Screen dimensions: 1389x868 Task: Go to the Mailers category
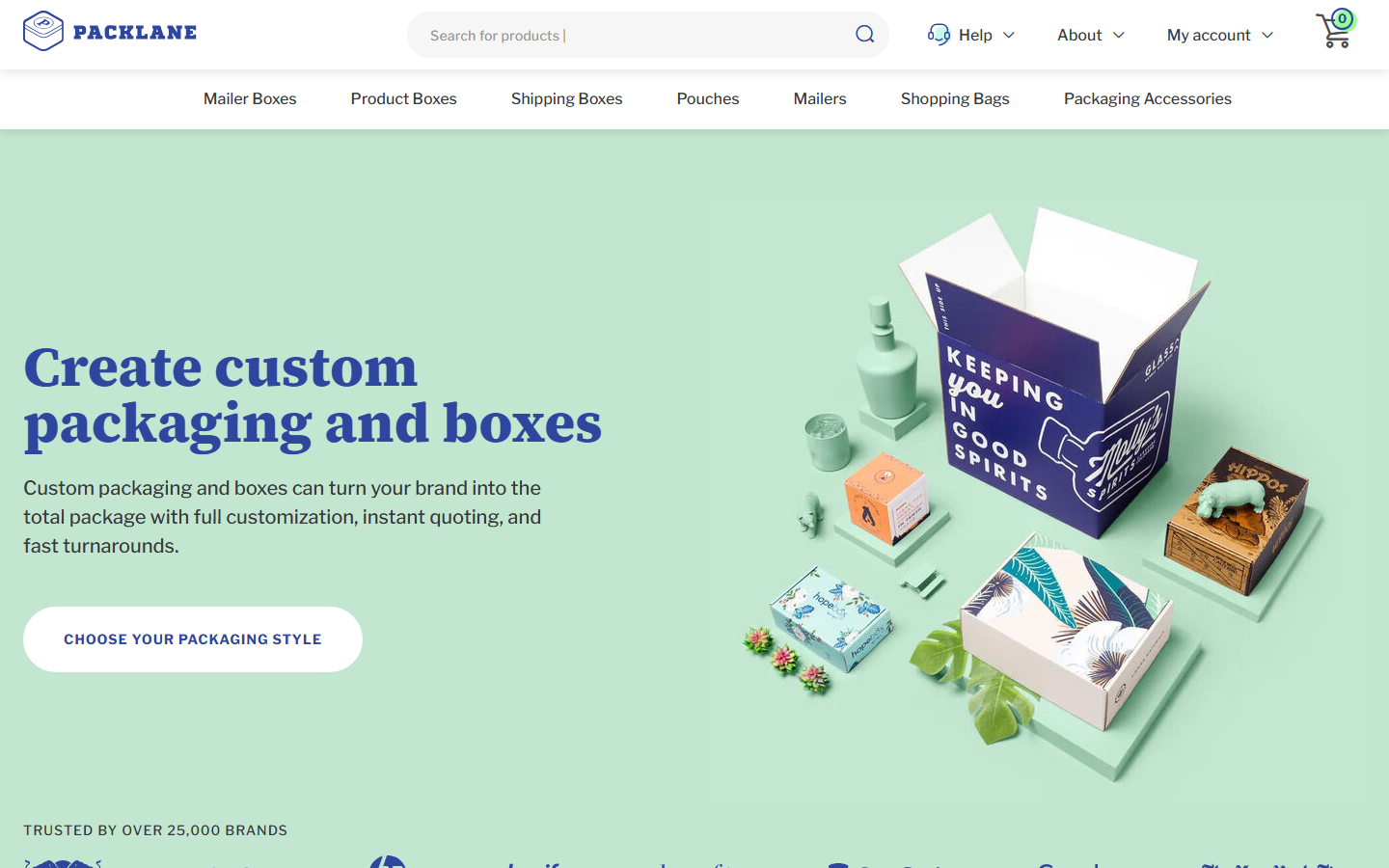(820, 98)
